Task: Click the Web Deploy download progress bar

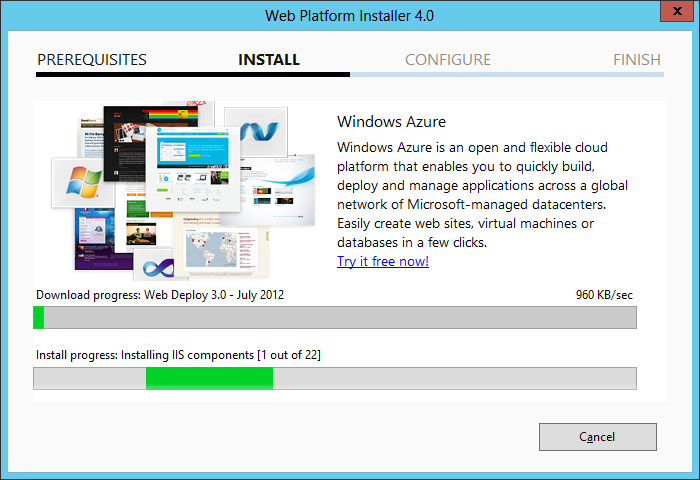Action: (x=335, y=317)
